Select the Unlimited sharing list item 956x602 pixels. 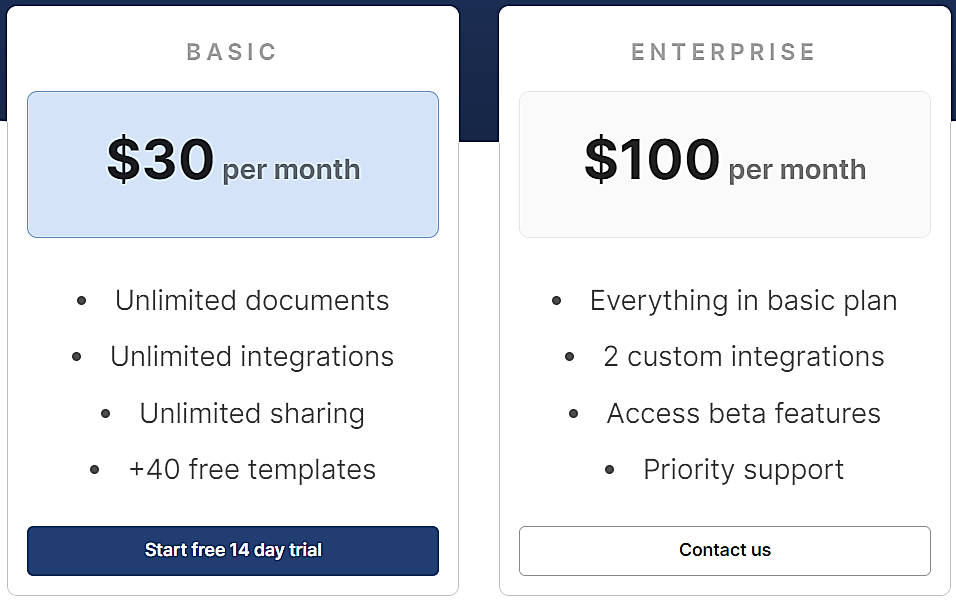tap(252, 413)
